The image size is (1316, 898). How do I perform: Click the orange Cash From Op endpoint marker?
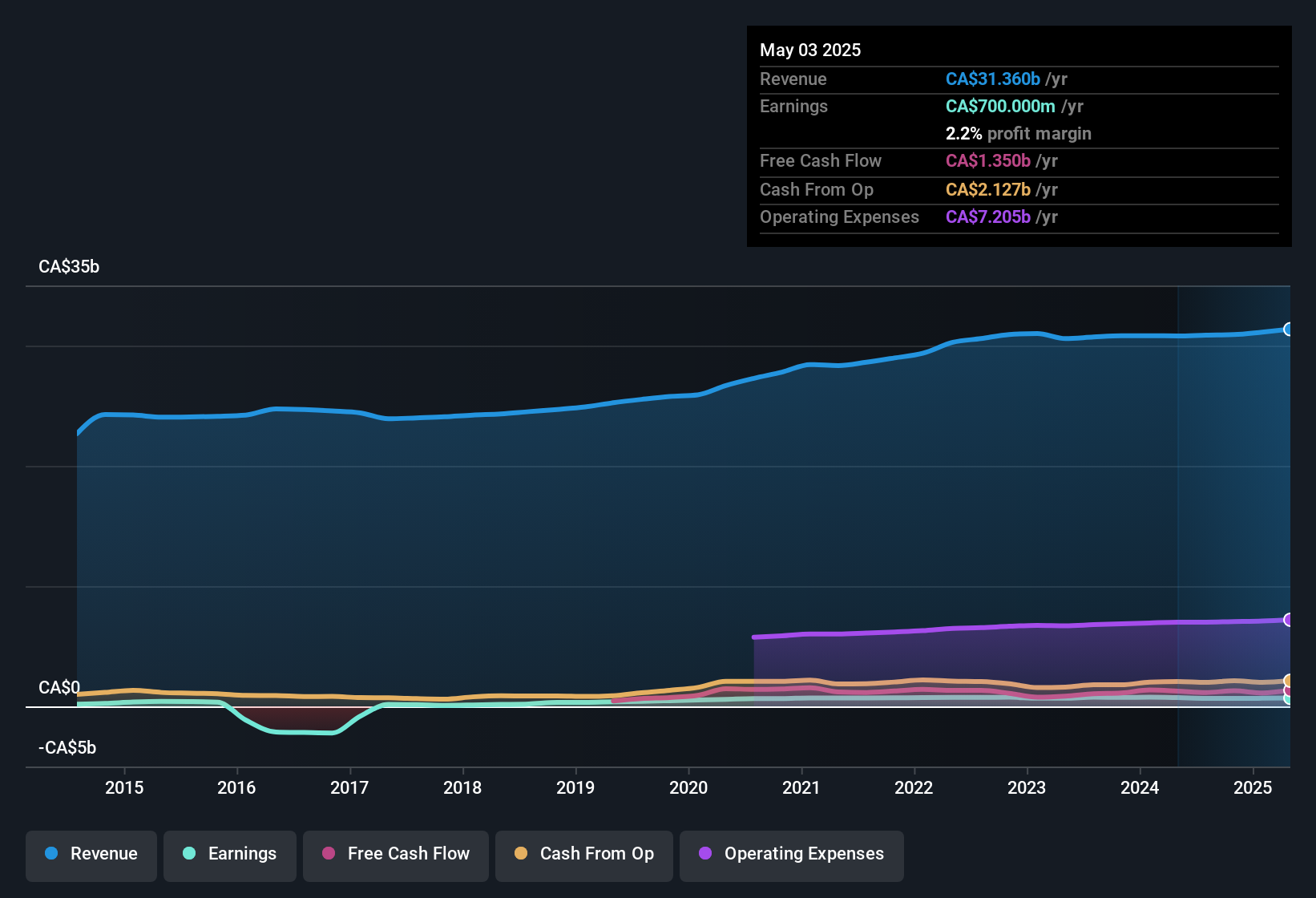pyautogui.click(x=1288, y=681)
